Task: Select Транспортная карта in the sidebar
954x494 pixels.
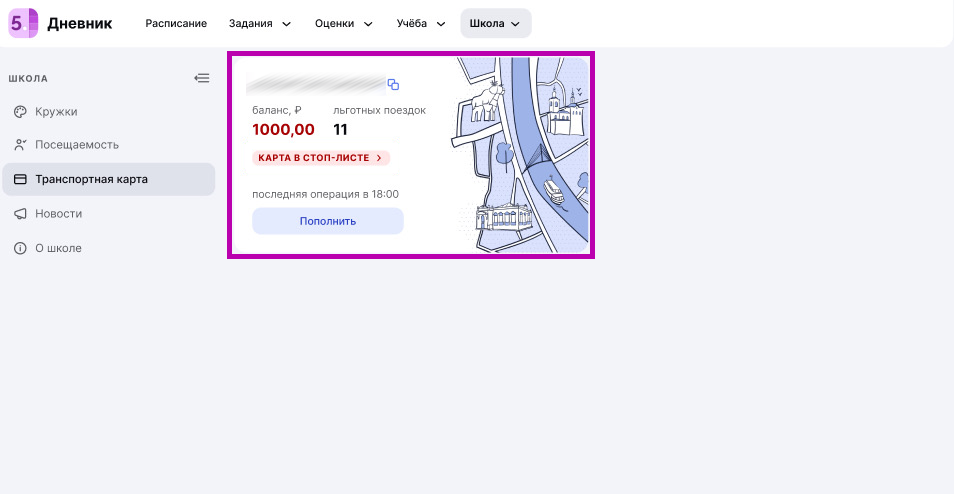Action: pos(108,179)
